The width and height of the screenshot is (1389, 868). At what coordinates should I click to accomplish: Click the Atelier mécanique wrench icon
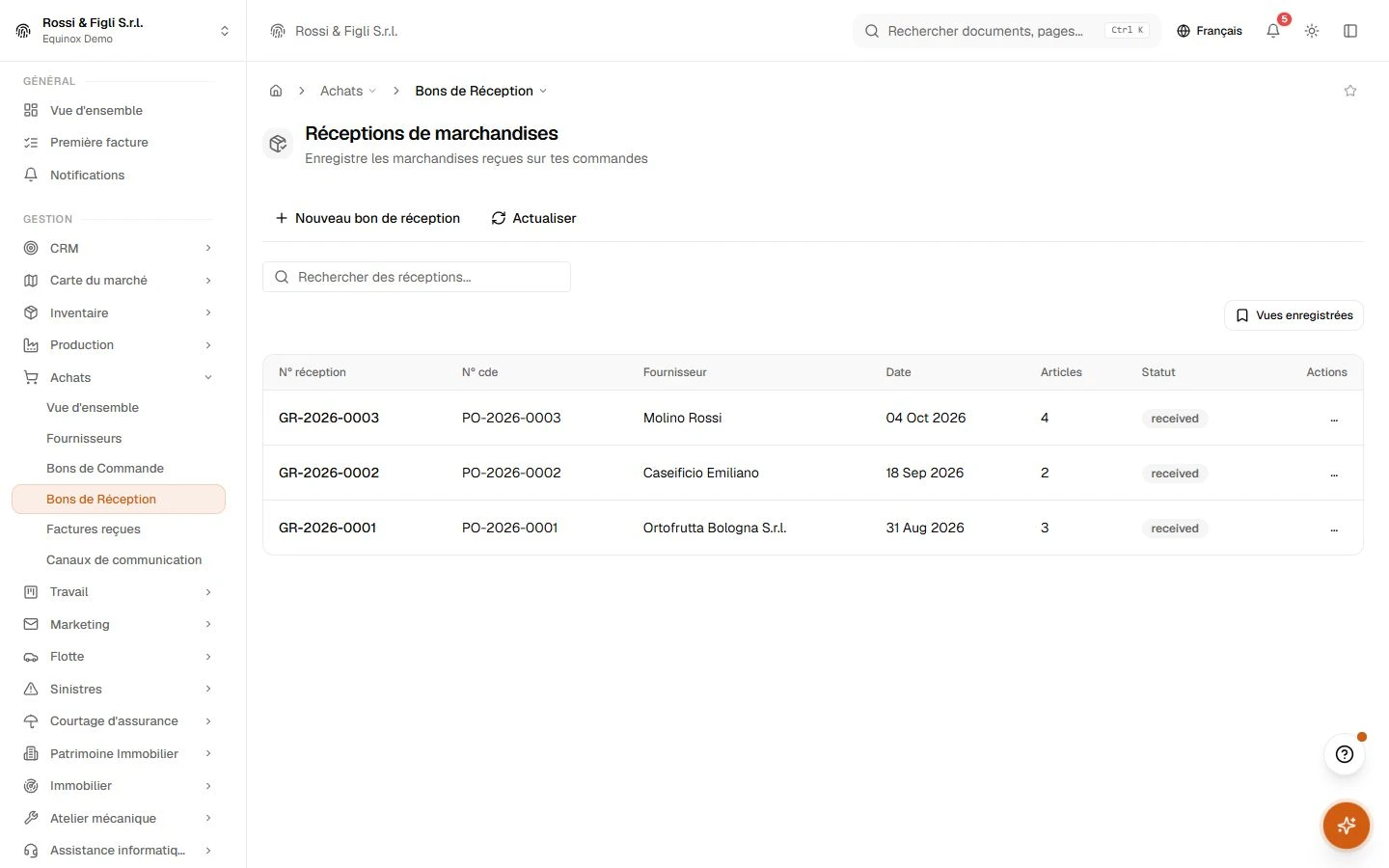click(31, 818)
